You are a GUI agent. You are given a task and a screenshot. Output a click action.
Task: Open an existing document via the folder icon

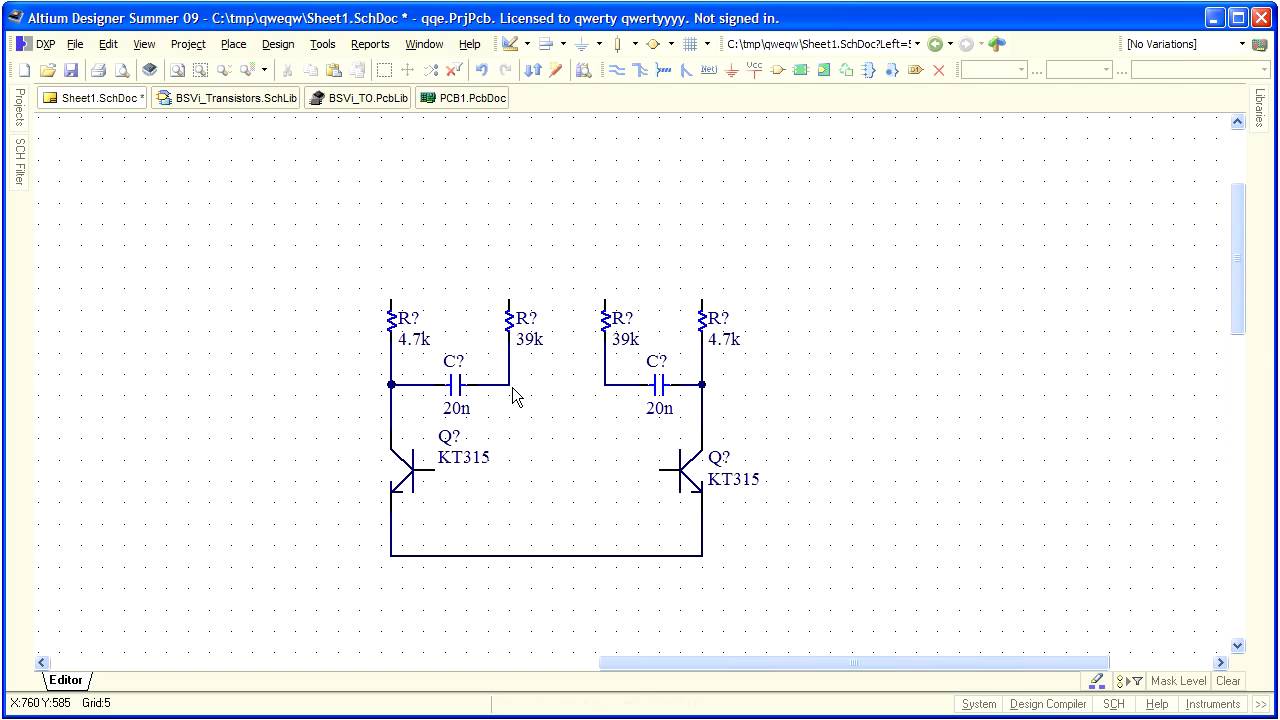tap(48, 70)
